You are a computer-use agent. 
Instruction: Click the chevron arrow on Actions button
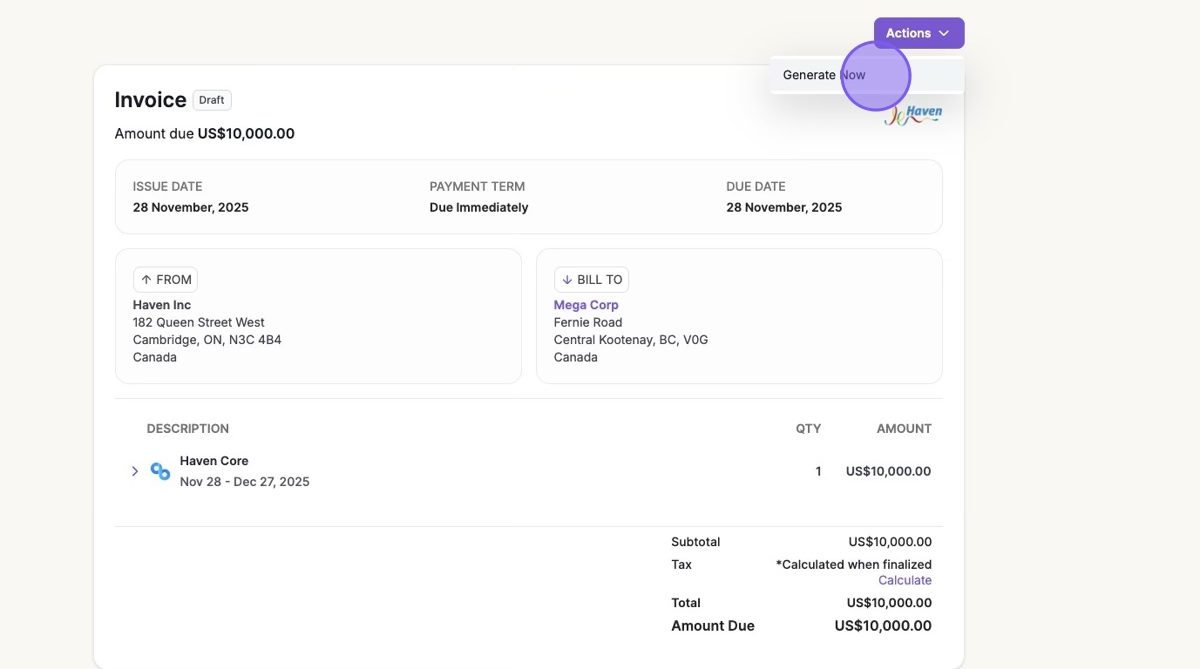[944, 33]
